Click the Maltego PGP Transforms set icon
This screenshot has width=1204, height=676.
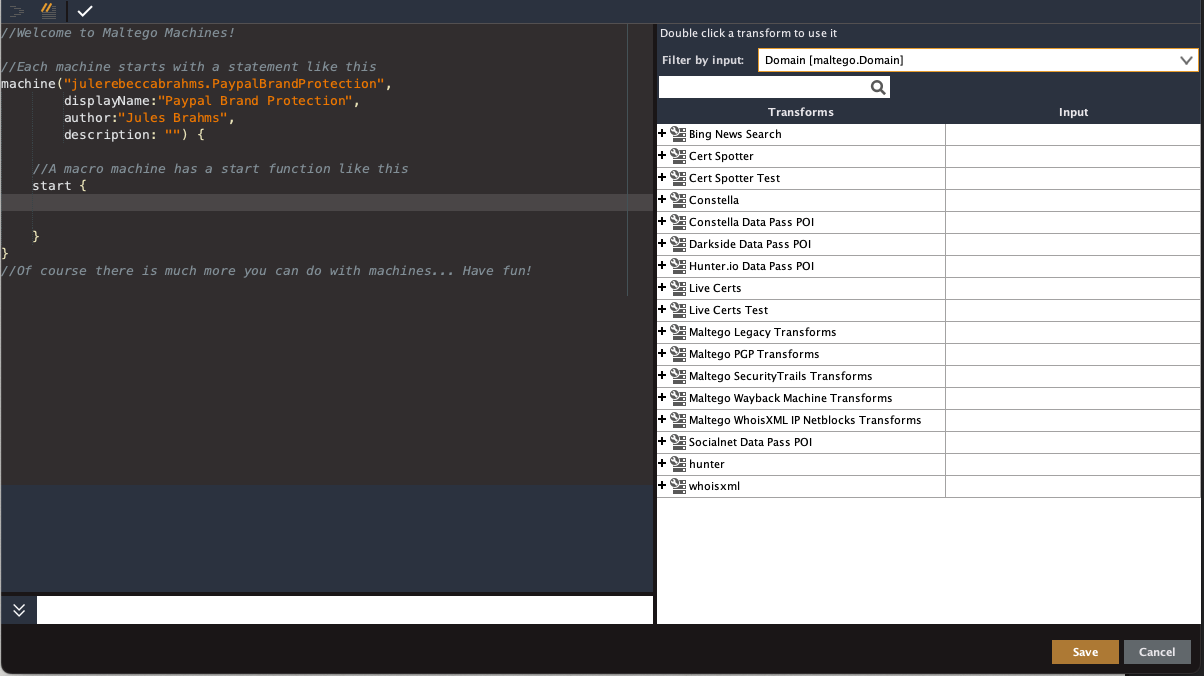coord(678,354)
